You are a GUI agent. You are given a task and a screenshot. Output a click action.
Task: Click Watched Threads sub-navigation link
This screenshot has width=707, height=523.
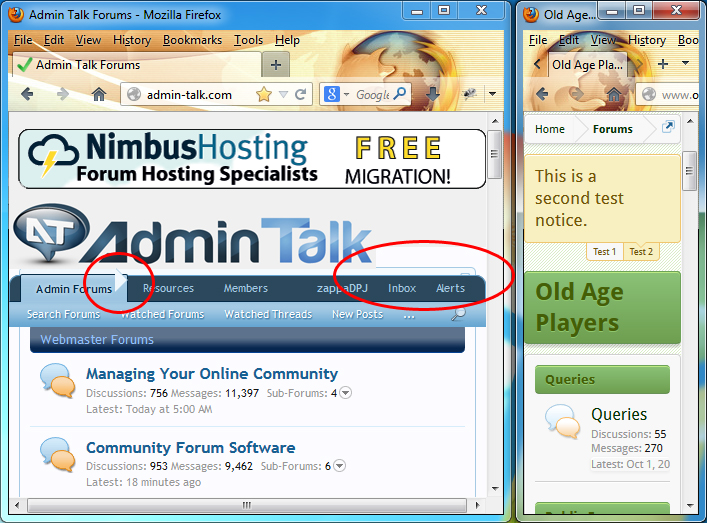pyautogui.click(x=268, y=314)
